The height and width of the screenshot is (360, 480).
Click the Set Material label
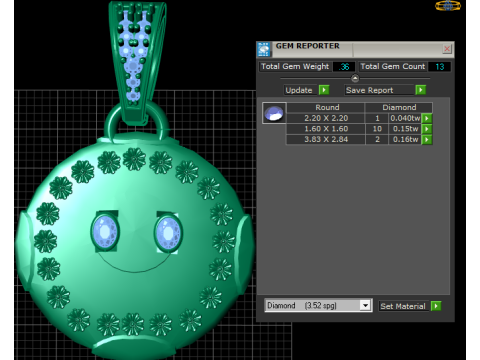(x=403, y=306)
